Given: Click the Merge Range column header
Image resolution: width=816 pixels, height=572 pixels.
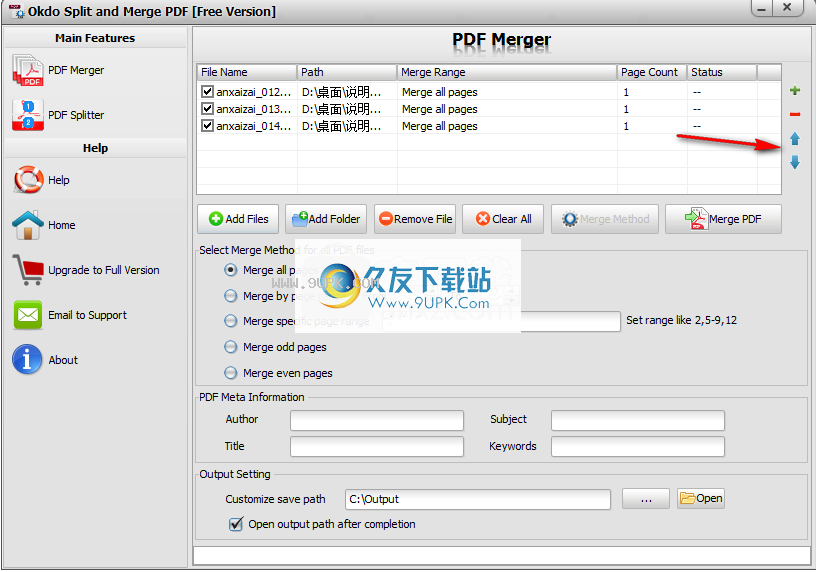Looking at the screenshot, I should point(507,72).
